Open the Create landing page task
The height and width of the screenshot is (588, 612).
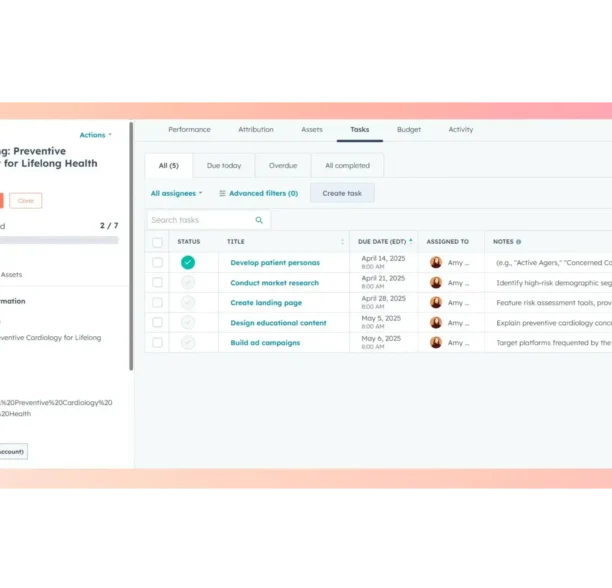(x=266, y=303)
